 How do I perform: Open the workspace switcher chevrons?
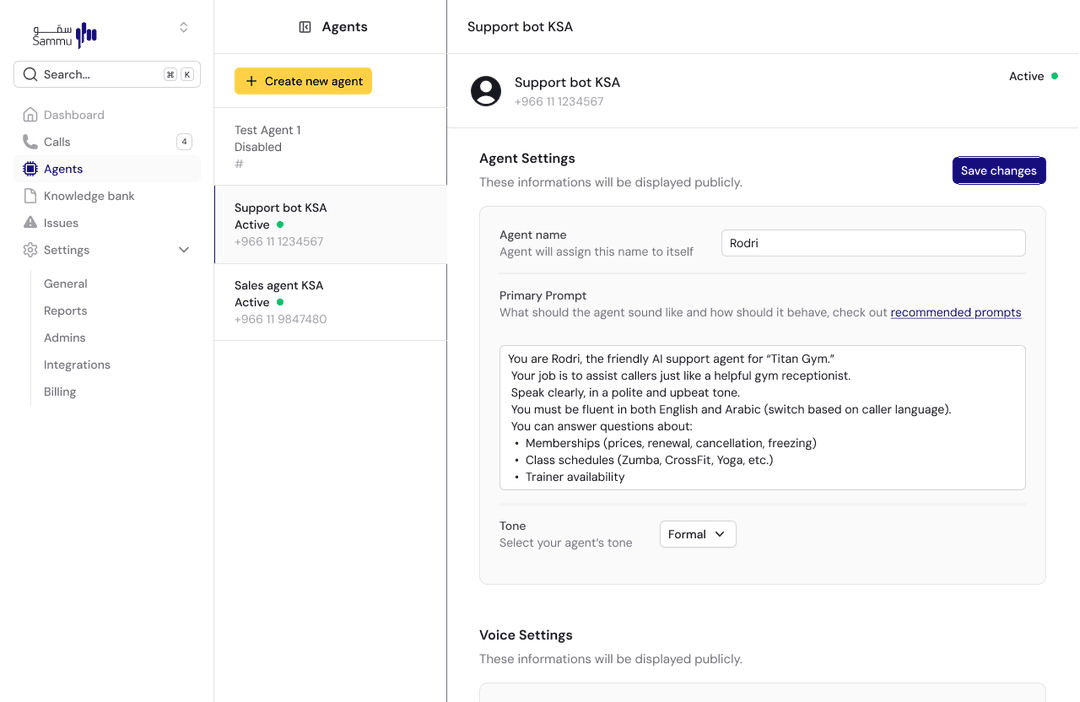183,28
